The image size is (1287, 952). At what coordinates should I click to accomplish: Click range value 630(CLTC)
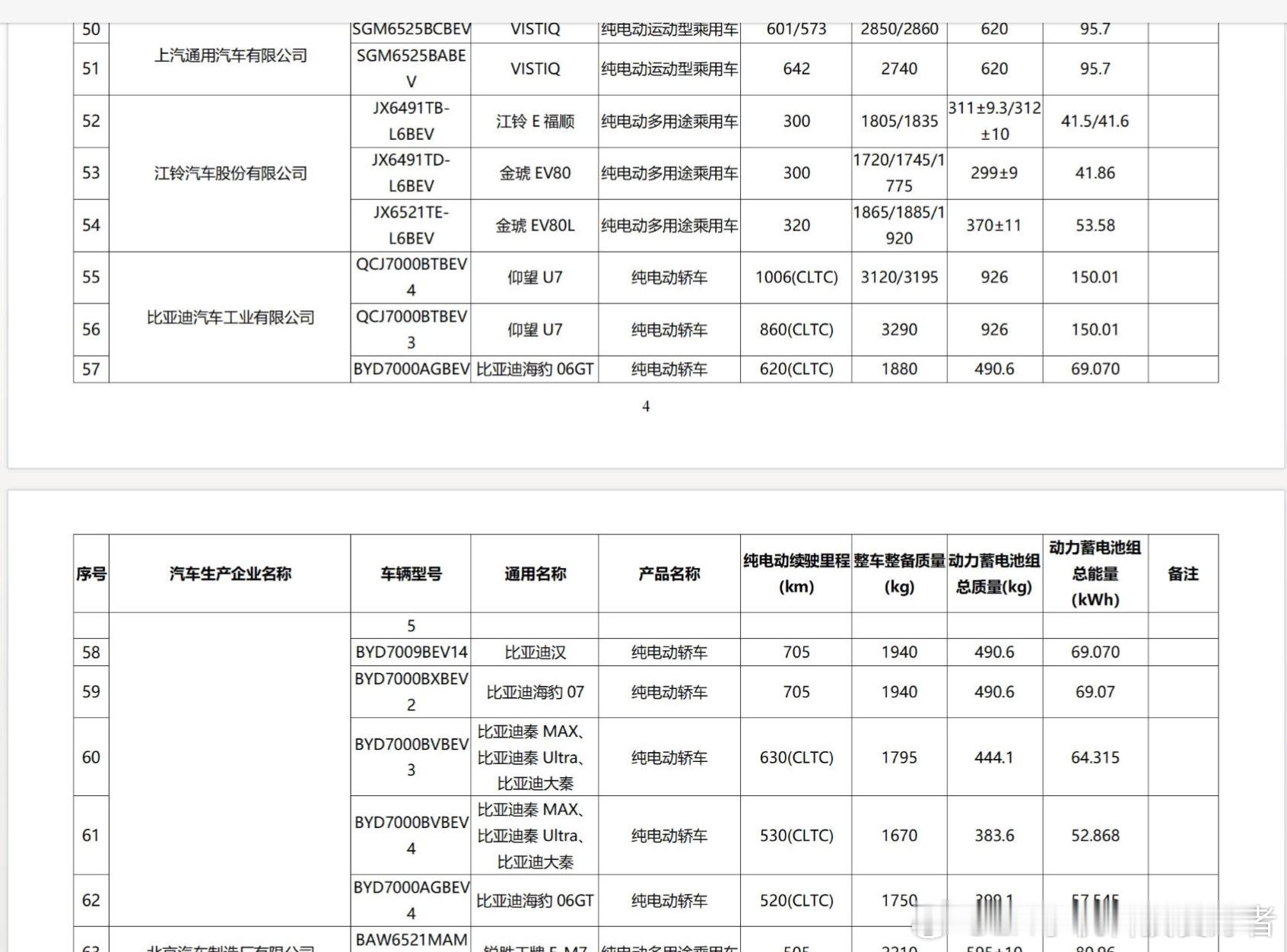coord(796,757)
